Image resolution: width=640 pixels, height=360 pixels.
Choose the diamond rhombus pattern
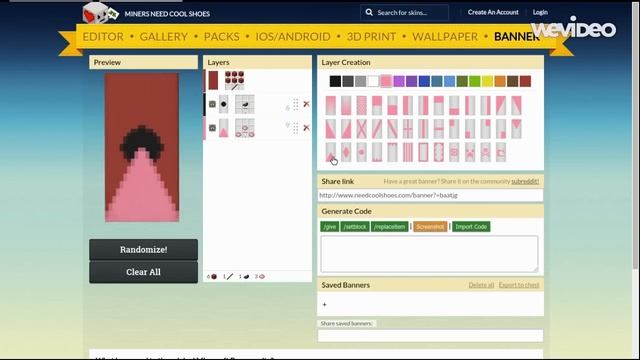click(346, 152)
